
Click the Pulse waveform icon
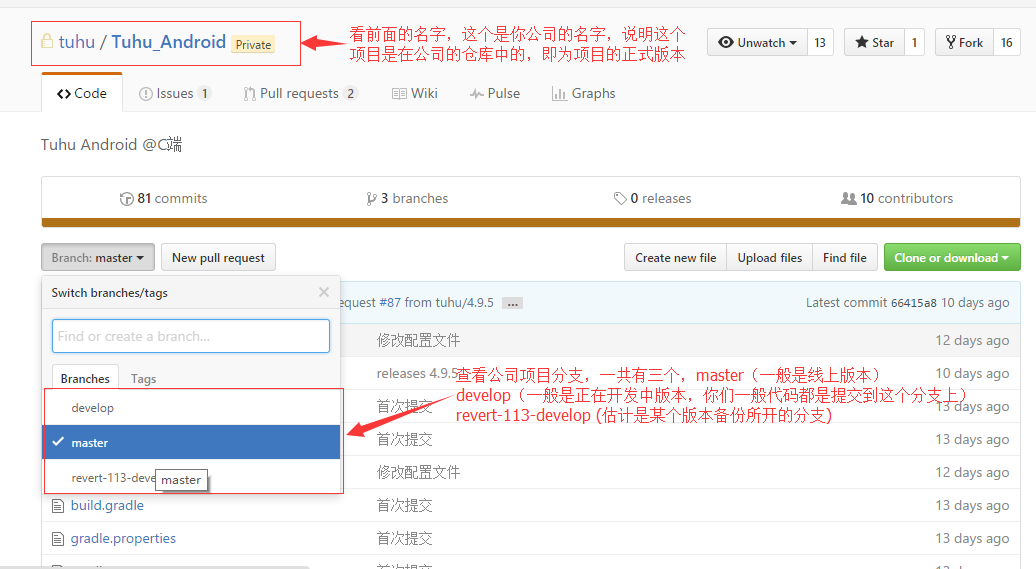pyautogui.click(x=476, y=94)
